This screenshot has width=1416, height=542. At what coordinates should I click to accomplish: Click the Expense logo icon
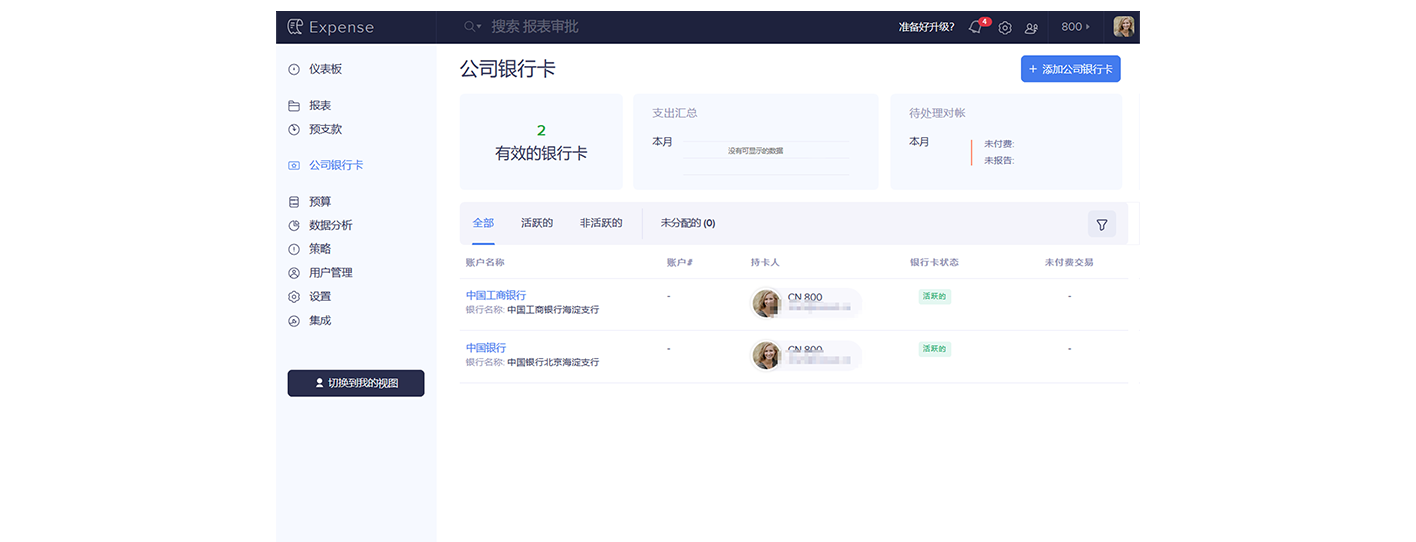coord(295,27)
